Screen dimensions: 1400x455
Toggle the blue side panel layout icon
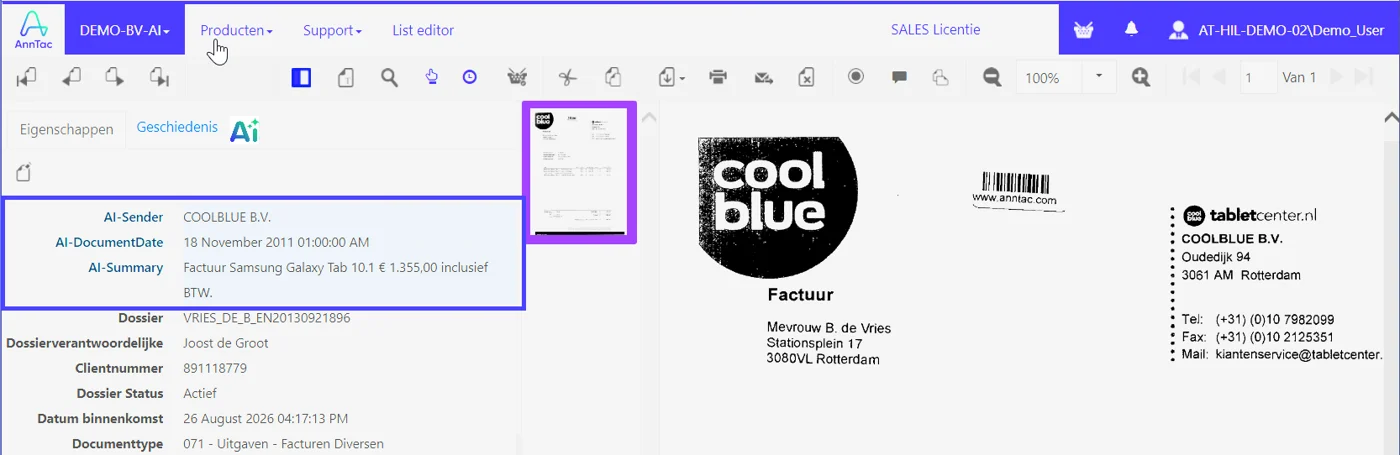(x=301, y=77)
